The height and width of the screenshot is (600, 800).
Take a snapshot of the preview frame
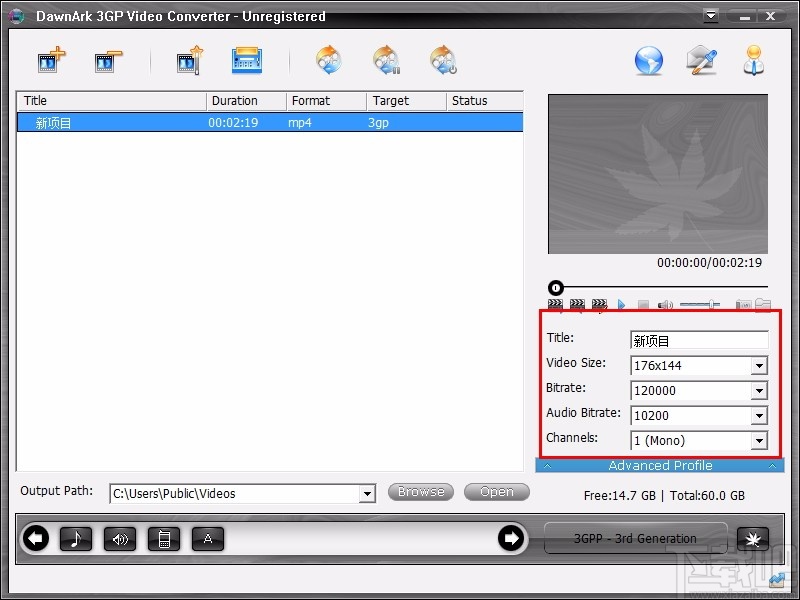point(743,305)
